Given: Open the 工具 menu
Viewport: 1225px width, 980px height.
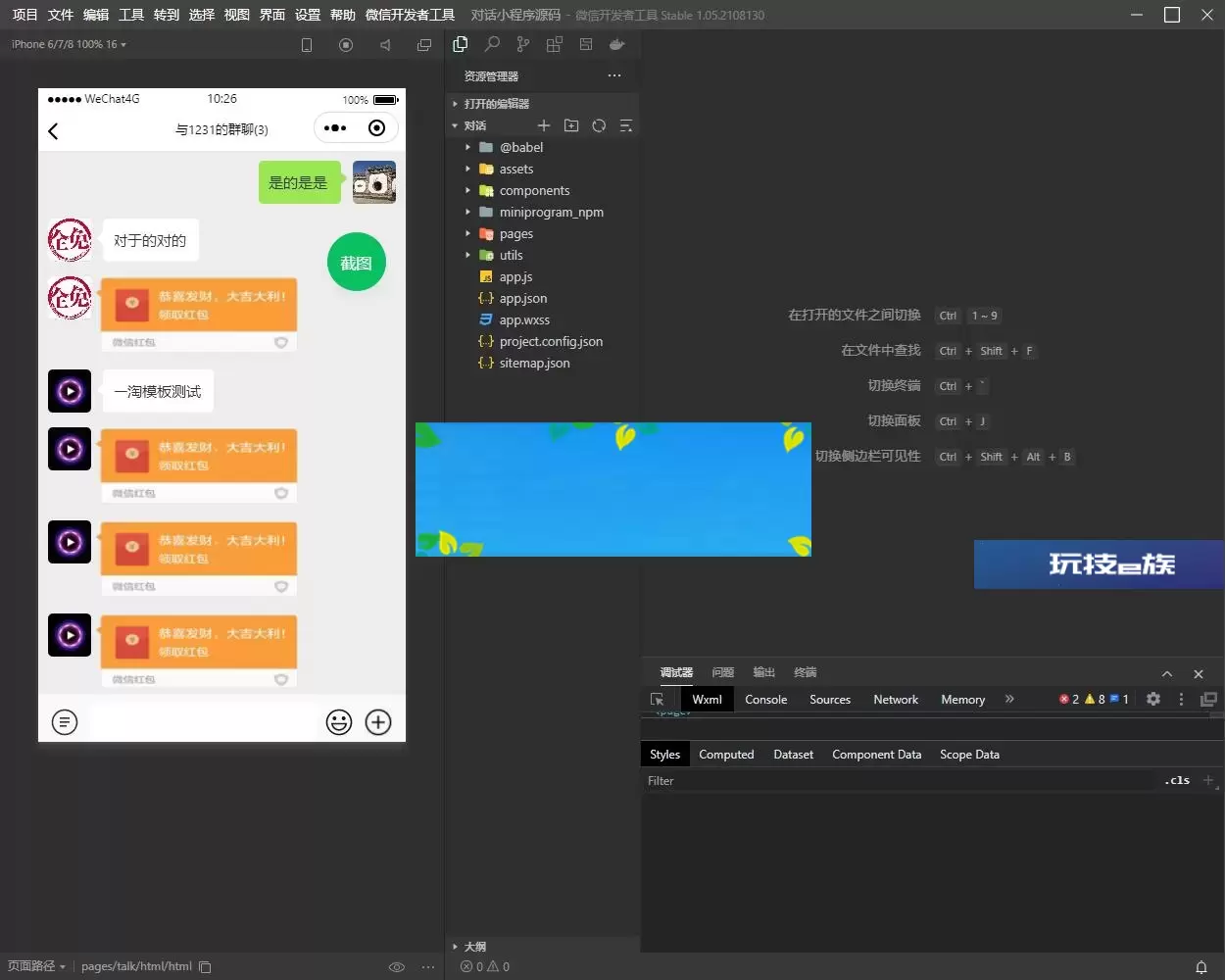Looking at the screenshot, I should click(x=130, y=15).
